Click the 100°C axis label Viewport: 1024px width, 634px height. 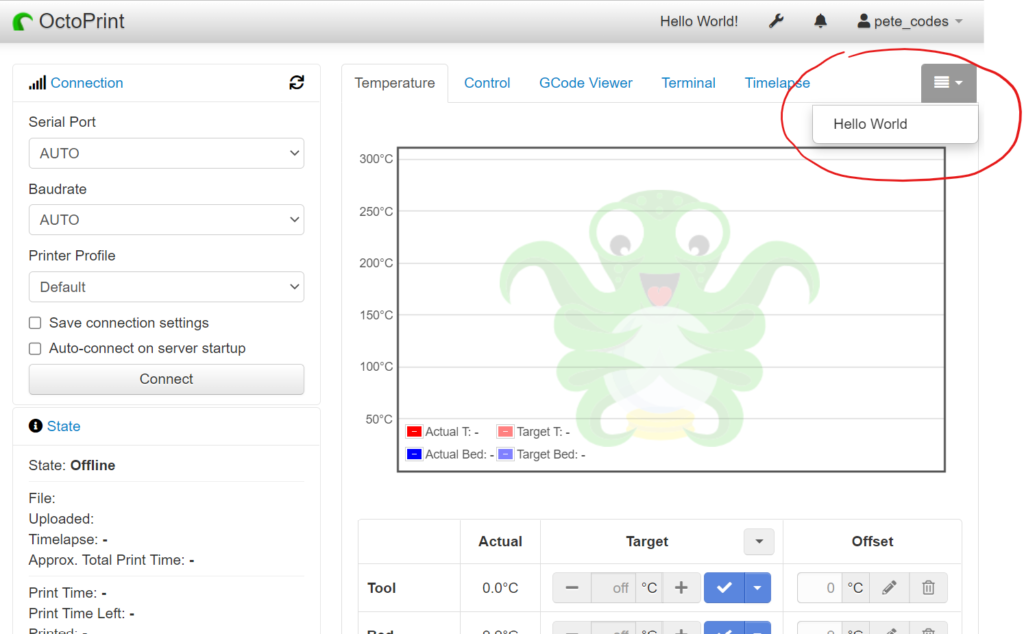(376, 367)
